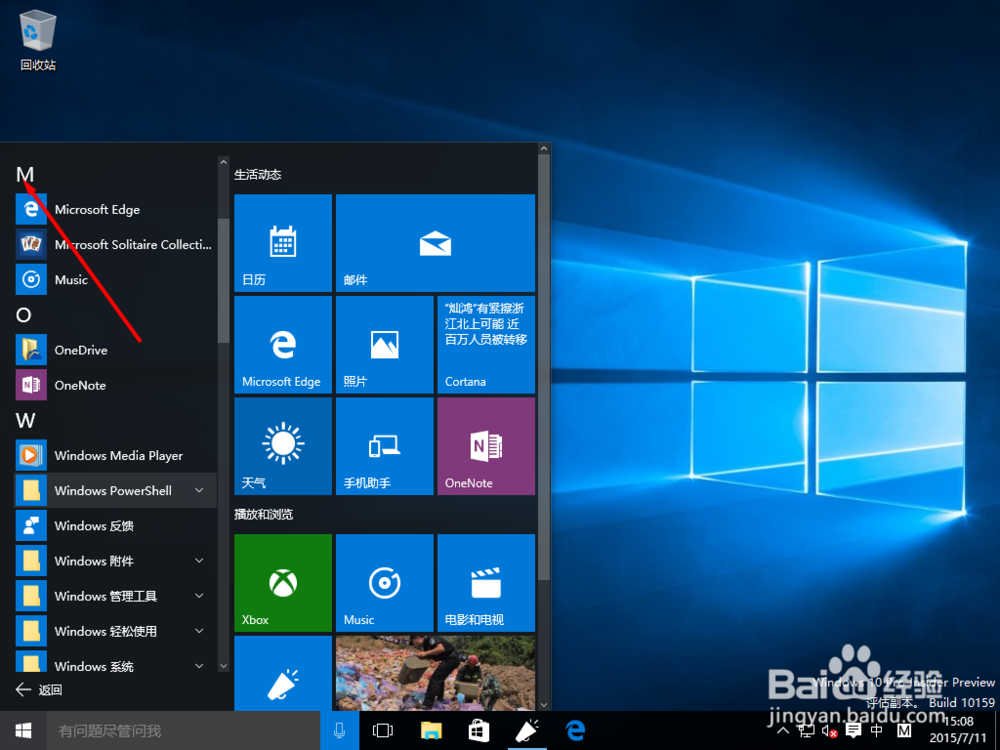Launch Microsoft Solitaire Collection from the list
1000x750 pixels.
(115, 244)
